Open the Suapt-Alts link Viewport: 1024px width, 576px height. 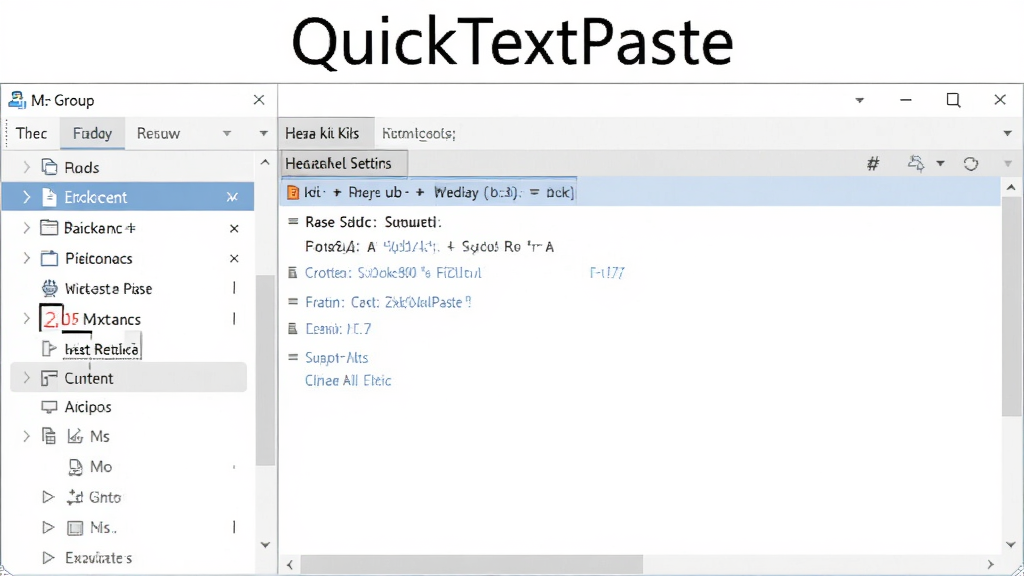[336, 358]
